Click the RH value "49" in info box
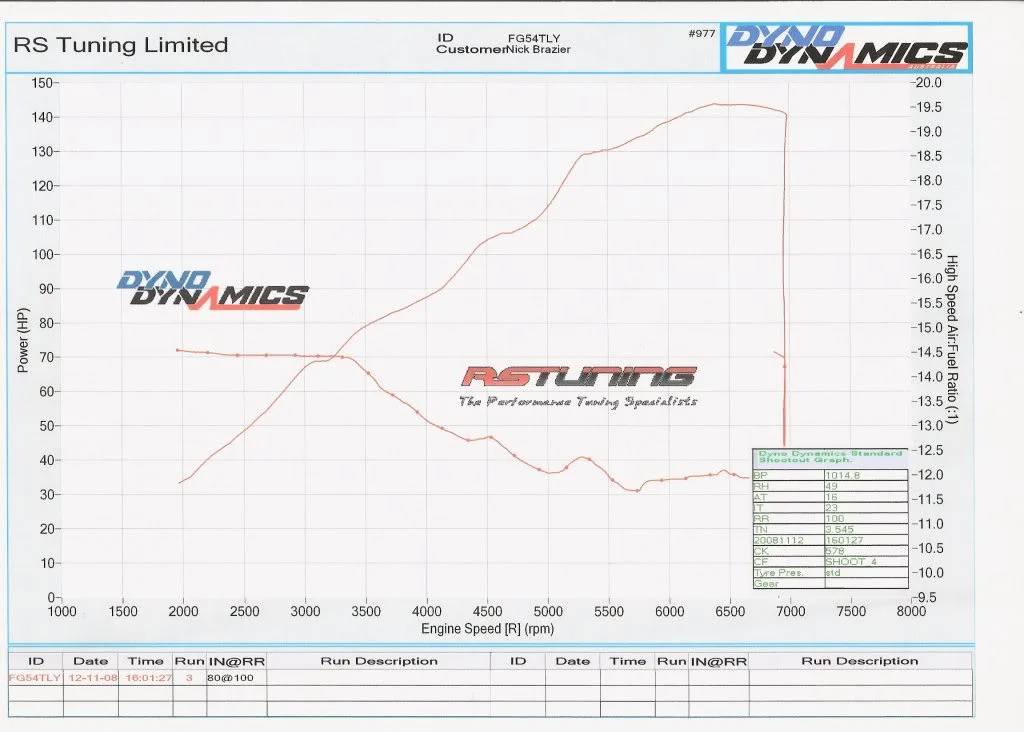Image resolution: width=1024 pixels, height=732 pixels. 831,486
